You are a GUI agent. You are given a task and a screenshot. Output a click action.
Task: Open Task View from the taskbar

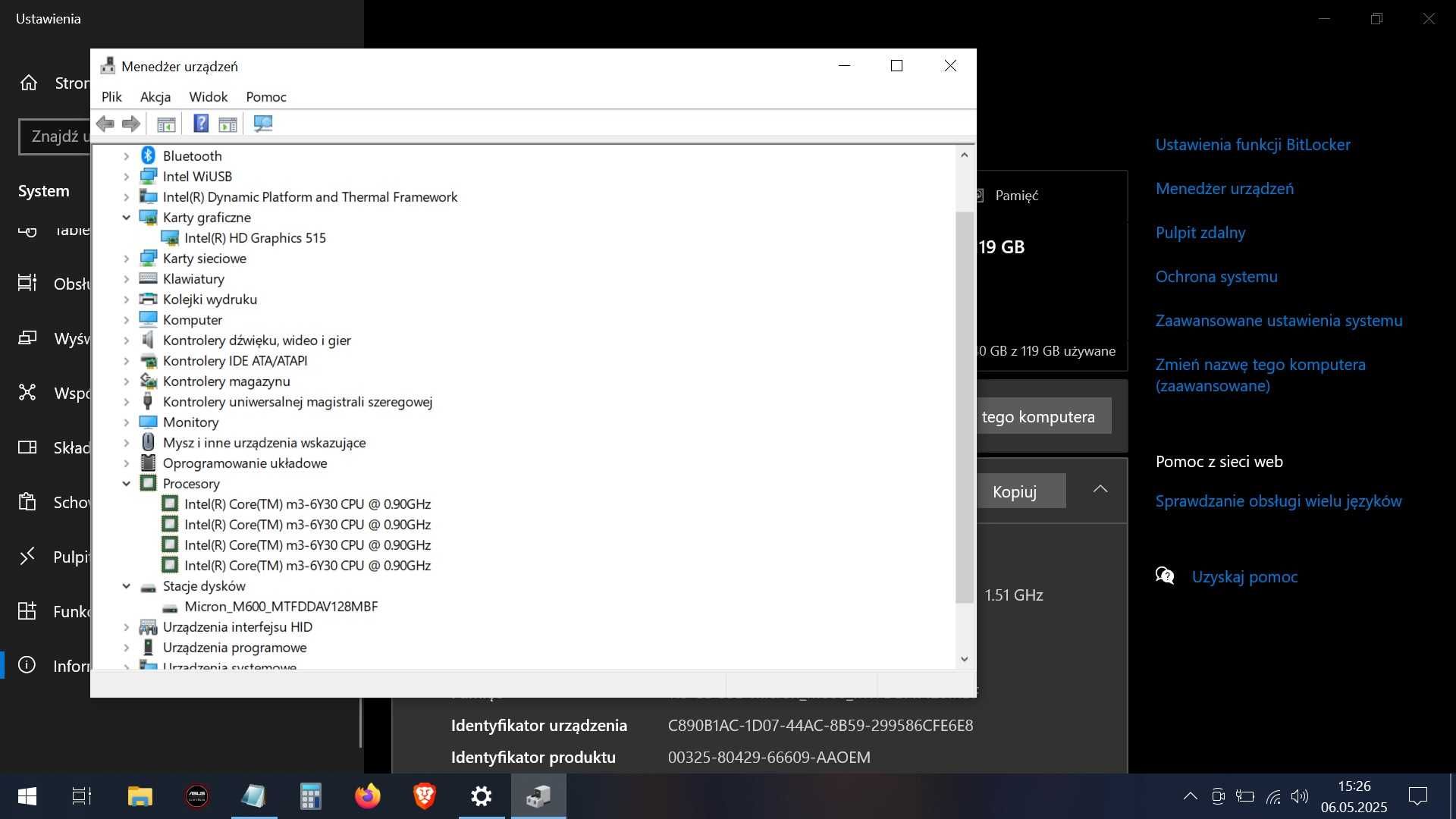tap(82, 796)
